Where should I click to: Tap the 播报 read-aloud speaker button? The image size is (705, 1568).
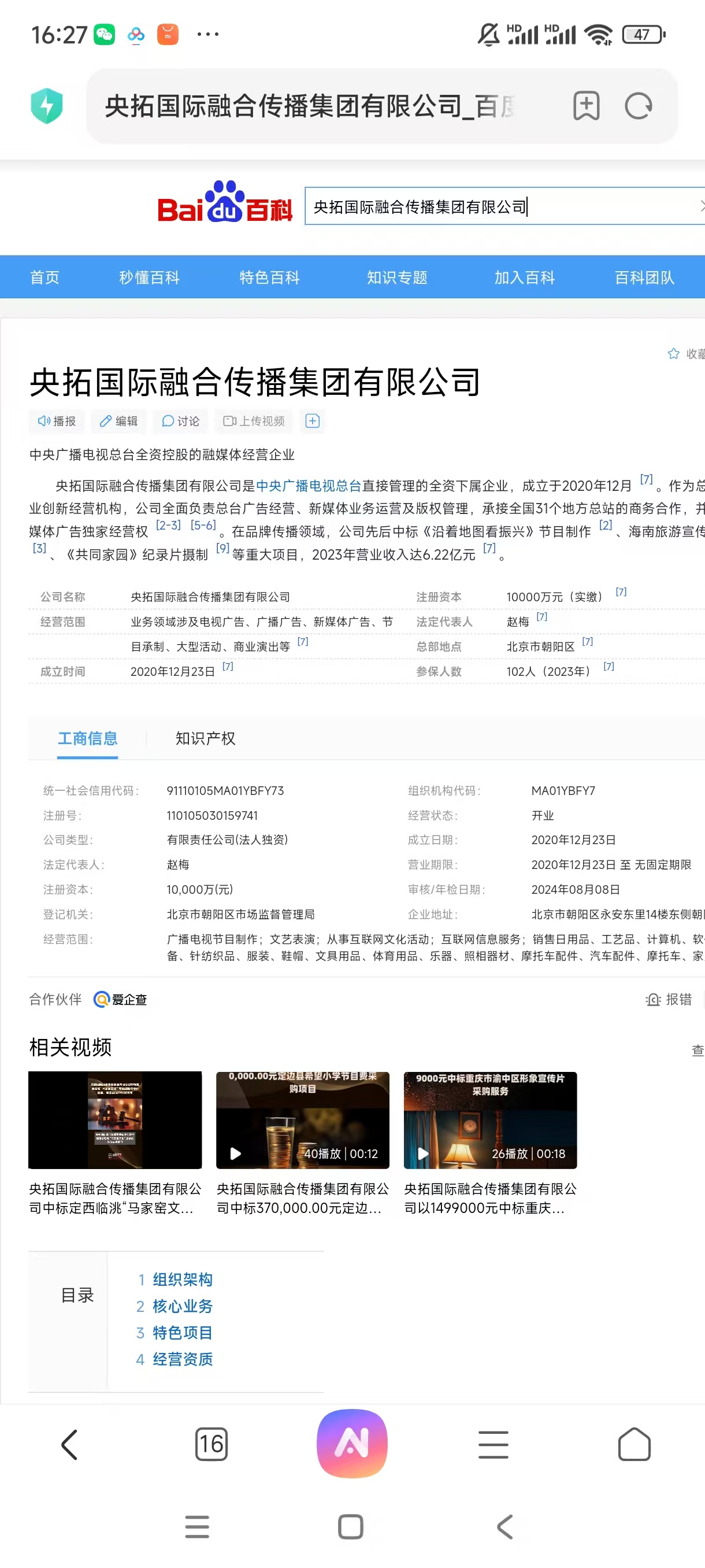coord(57,421)
